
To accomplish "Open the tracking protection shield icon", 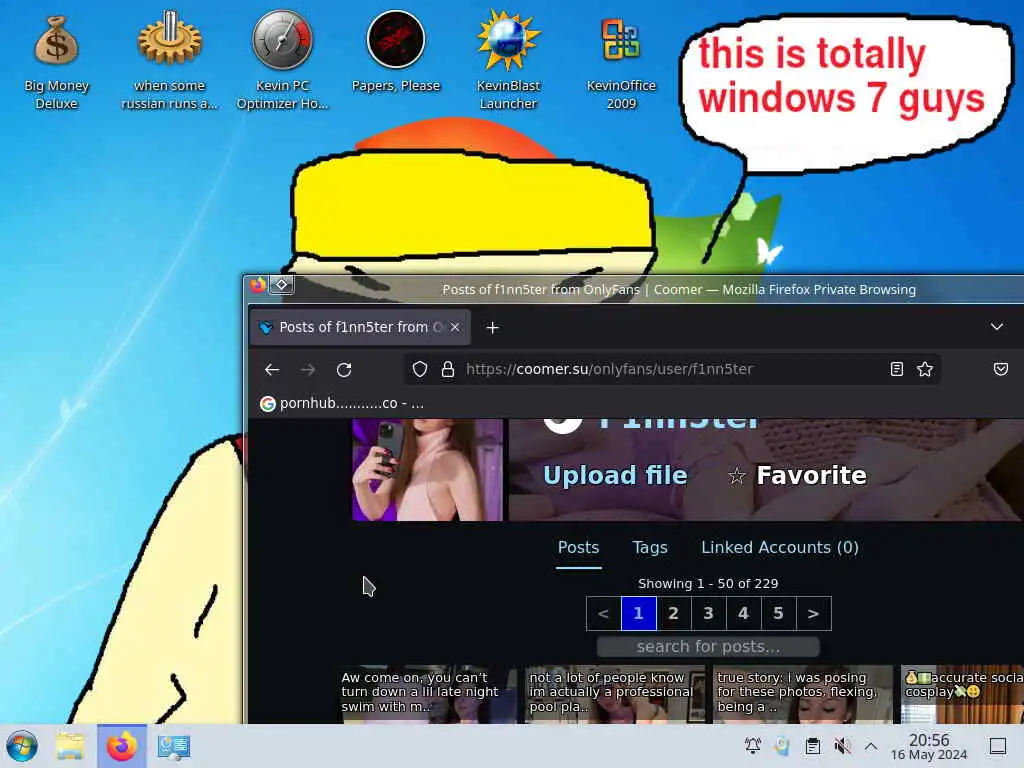I will [420, 369].
